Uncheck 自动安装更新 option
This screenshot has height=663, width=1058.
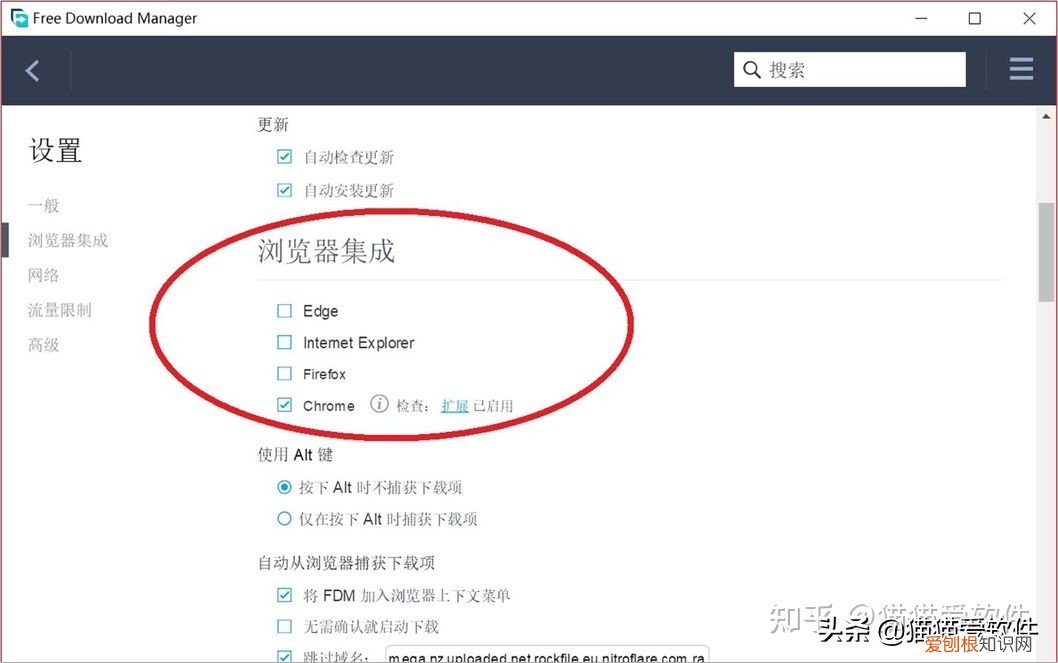pyautogui.click(x=284, y=189)
